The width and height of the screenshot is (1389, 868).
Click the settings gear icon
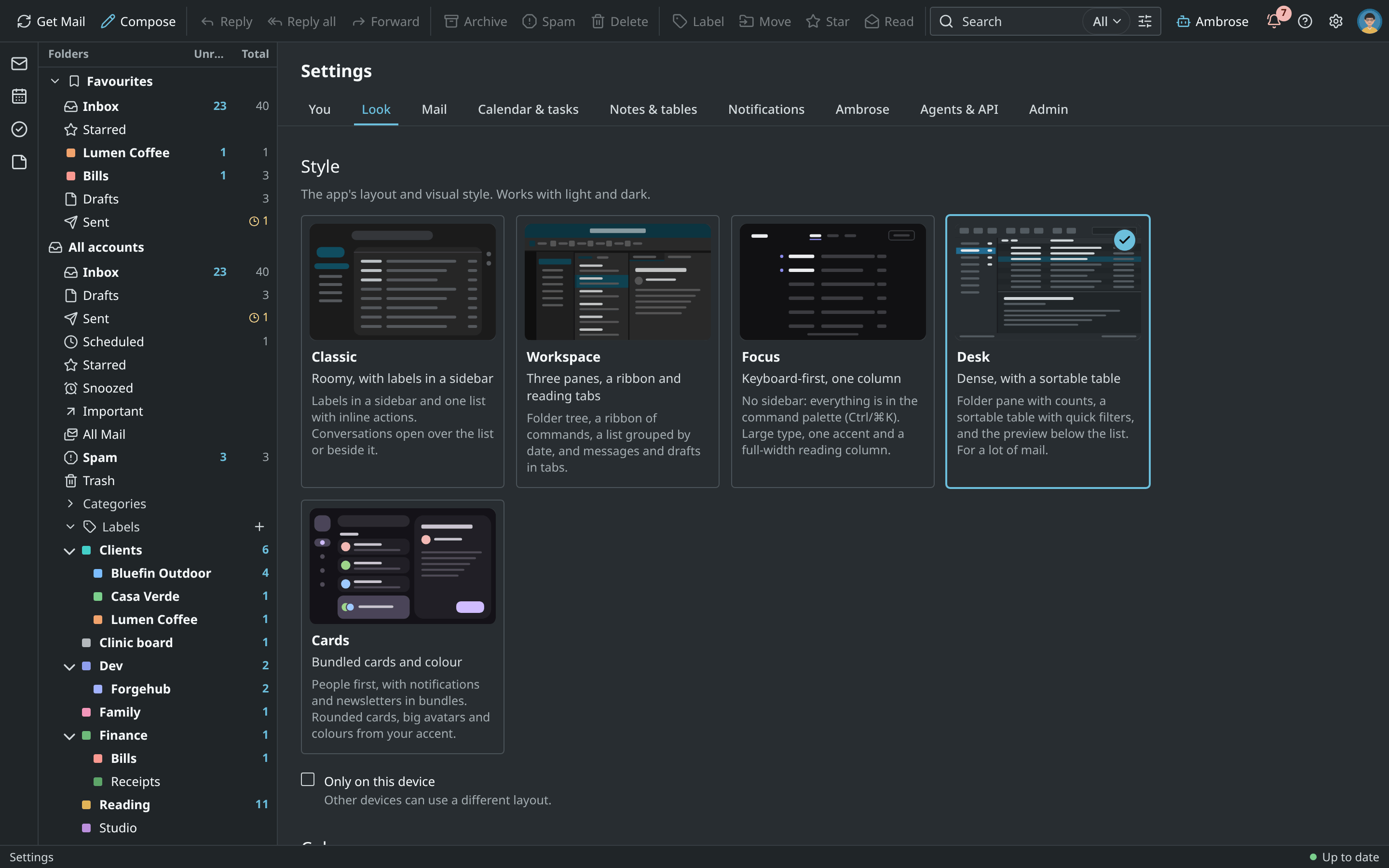coord(1335,21)
